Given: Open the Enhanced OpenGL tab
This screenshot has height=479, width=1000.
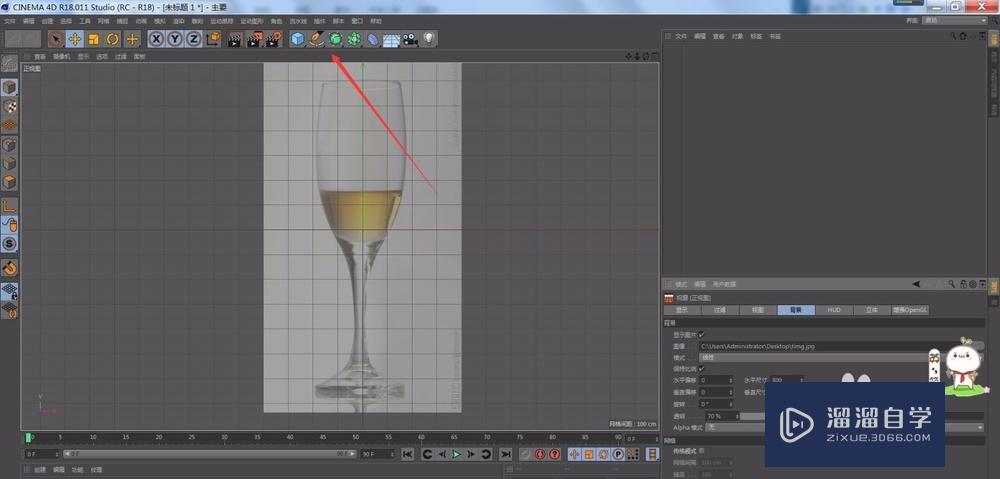Looking at the screenshot, I should click(911, 310).
